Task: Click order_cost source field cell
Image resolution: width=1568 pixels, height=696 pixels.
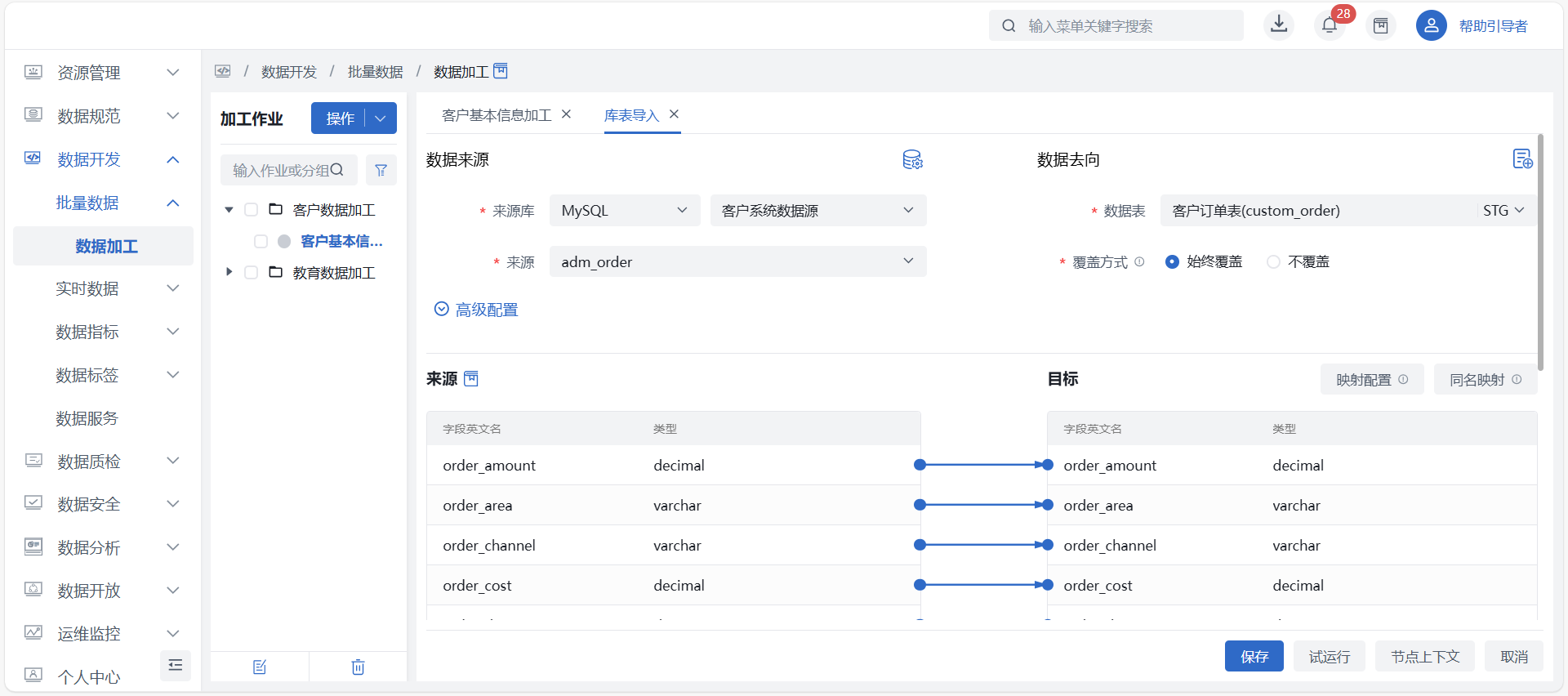Action: (477, 585)
